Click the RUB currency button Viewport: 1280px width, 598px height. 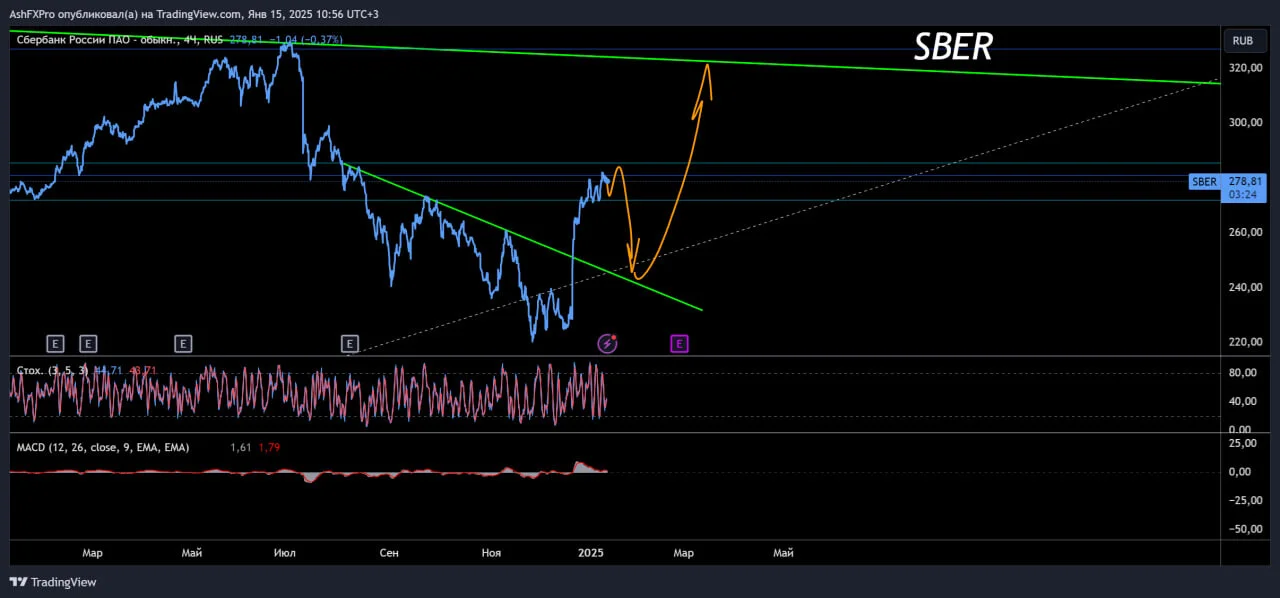[1243, 41]
